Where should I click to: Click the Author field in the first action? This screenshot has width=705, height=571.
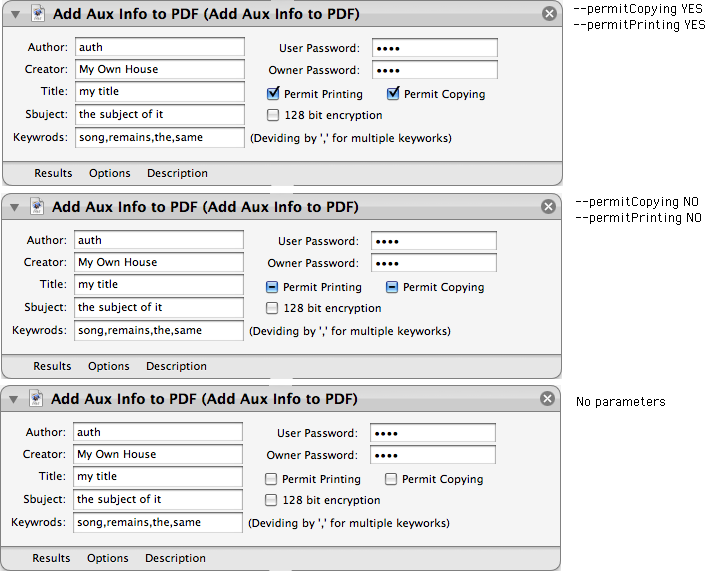click(x=160, y=47)
